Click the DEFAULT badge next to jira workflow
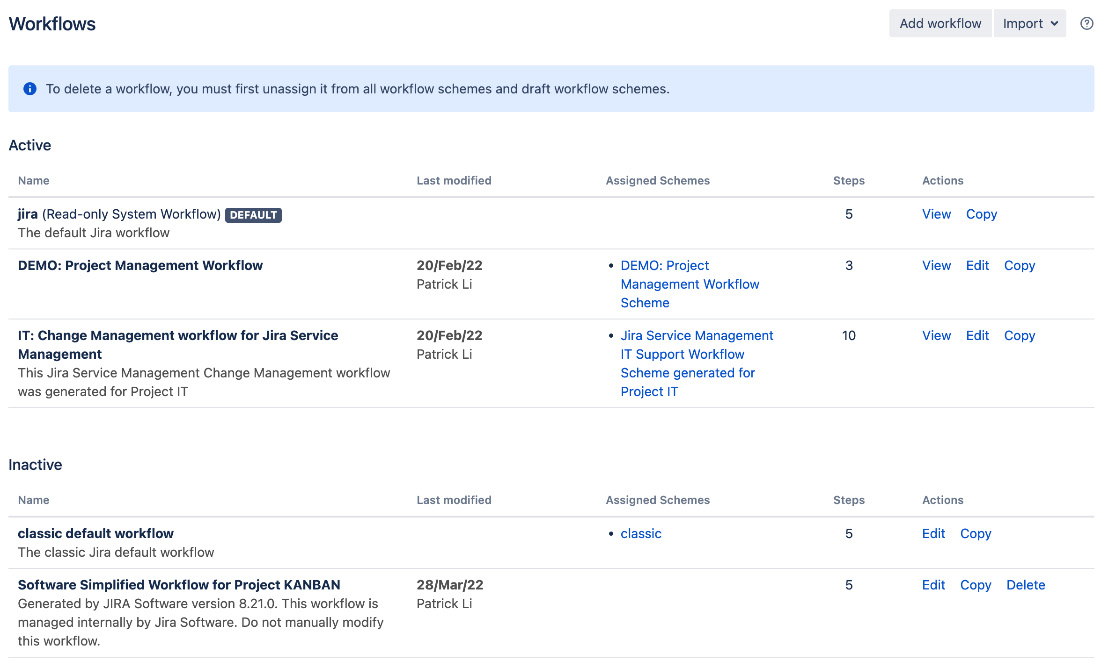The height and width of the screenshot is (667, 1101). click(253, 214)
